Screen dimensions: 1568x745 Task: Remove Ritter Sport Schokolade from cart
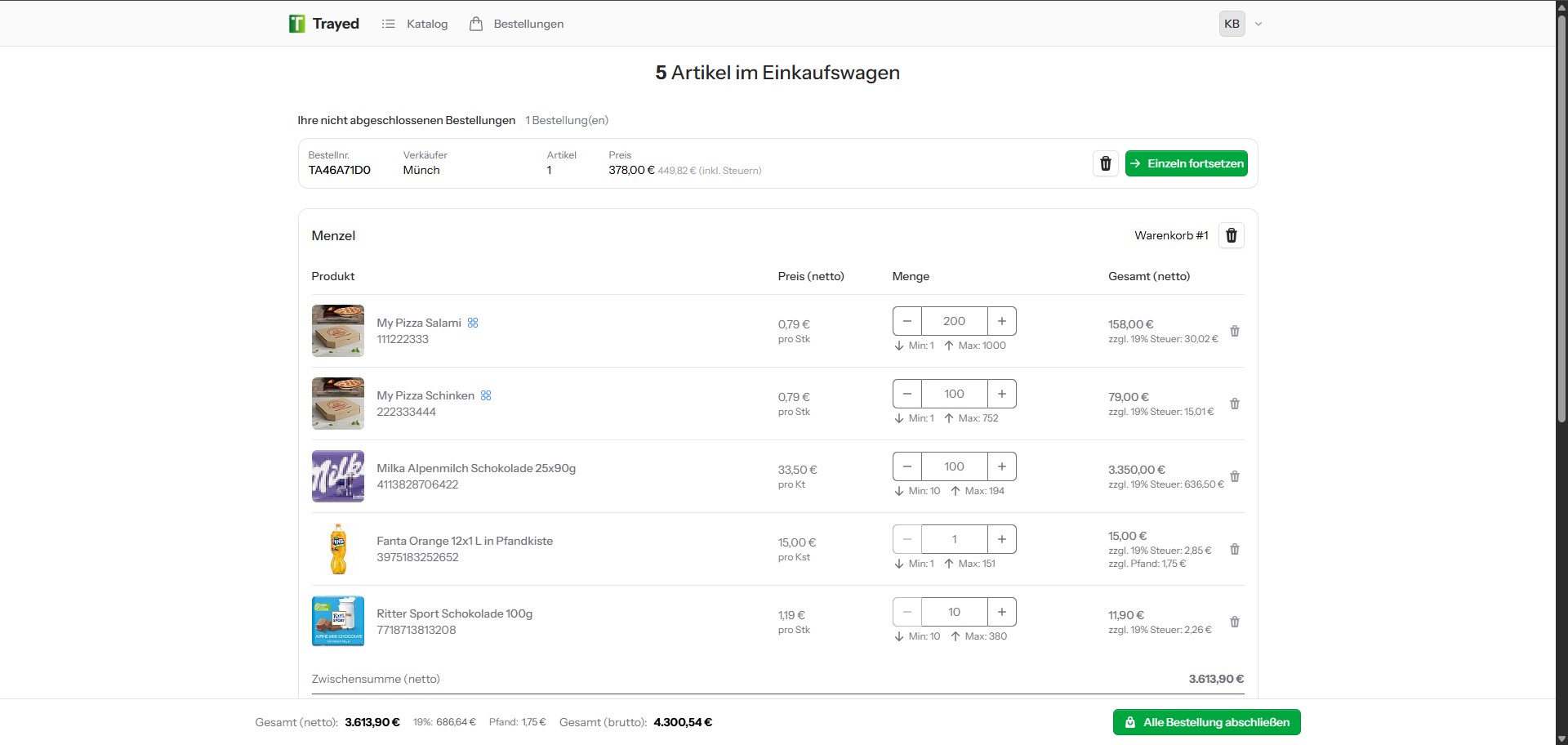tap(1234, 622)
